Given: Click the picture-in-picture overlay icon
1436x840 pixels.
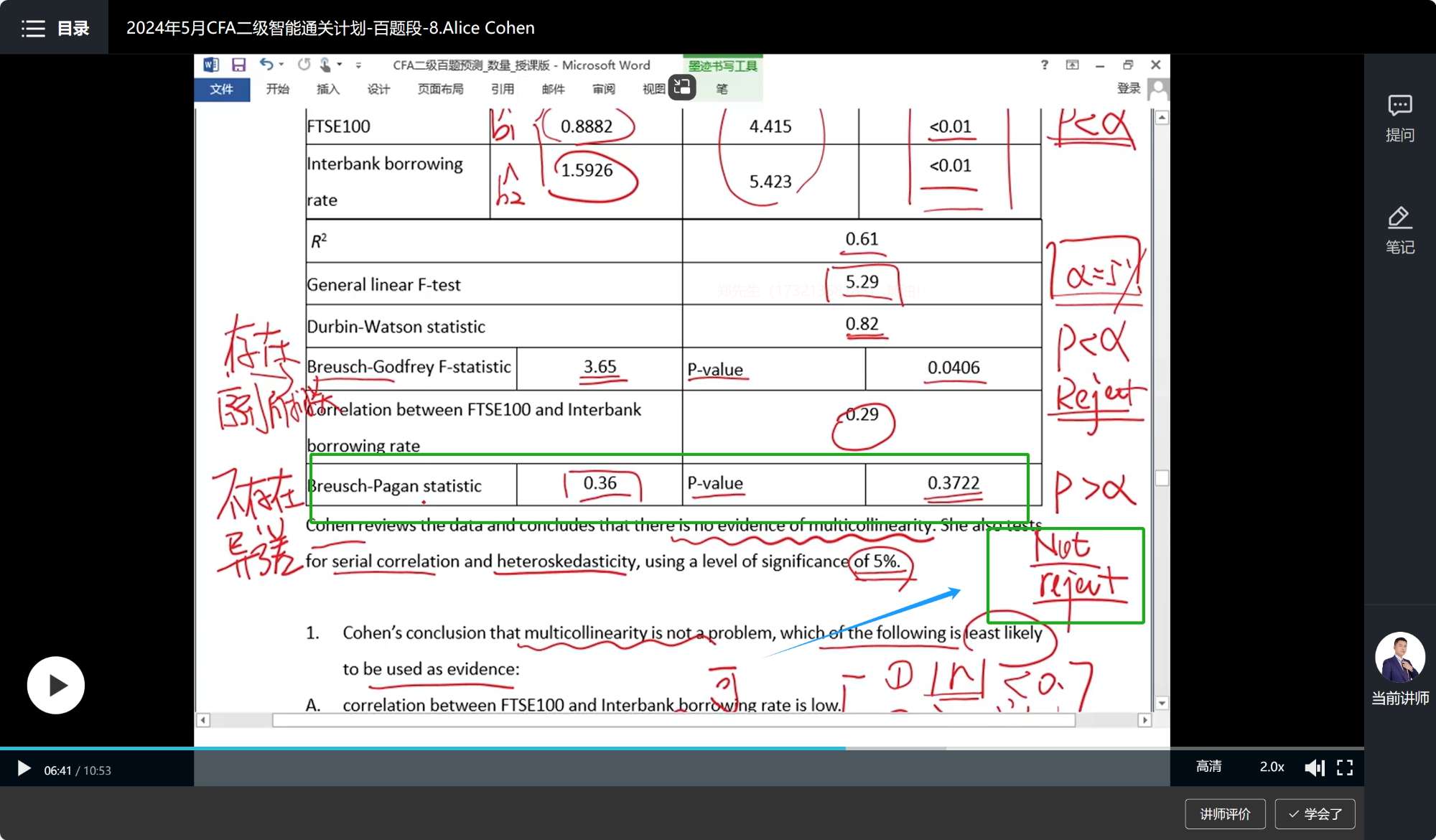Looking at the screenshot, I should [x=682, y=88].
